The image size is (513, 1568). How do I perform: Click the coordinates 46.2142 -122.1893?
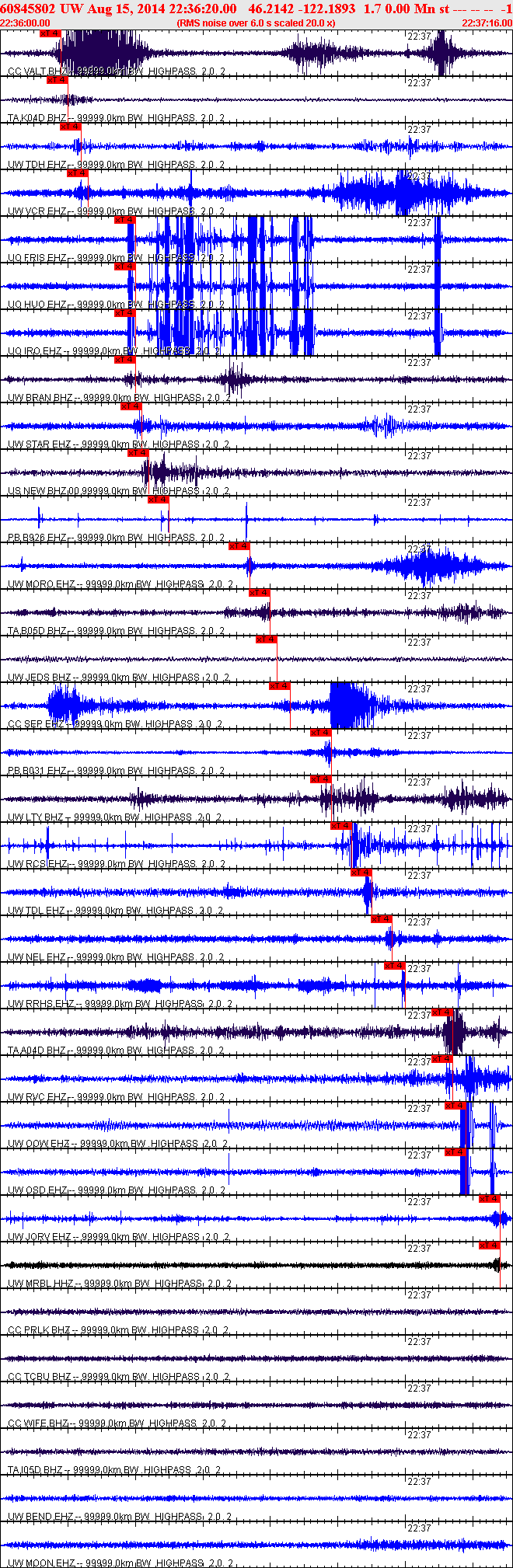[302, 9]
